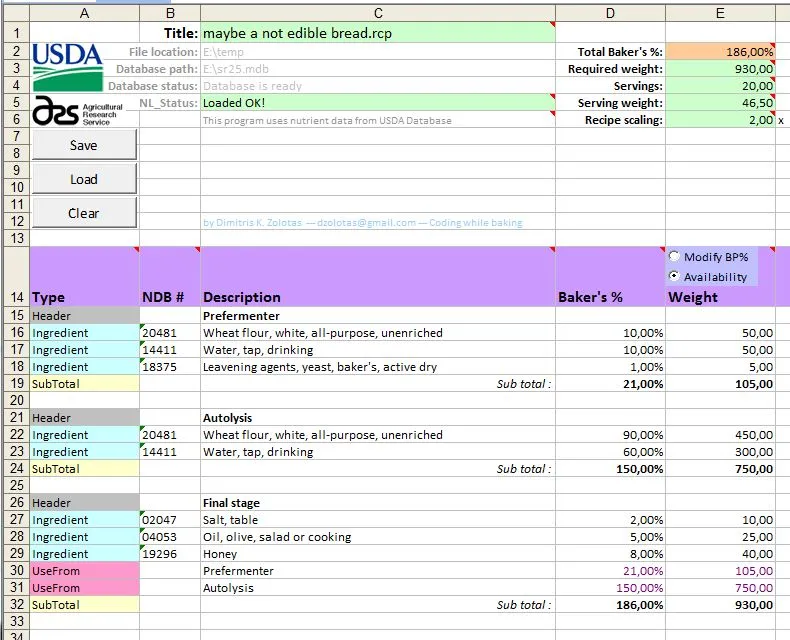
Task: Select the row 14 header
Action: pos(14,297)
